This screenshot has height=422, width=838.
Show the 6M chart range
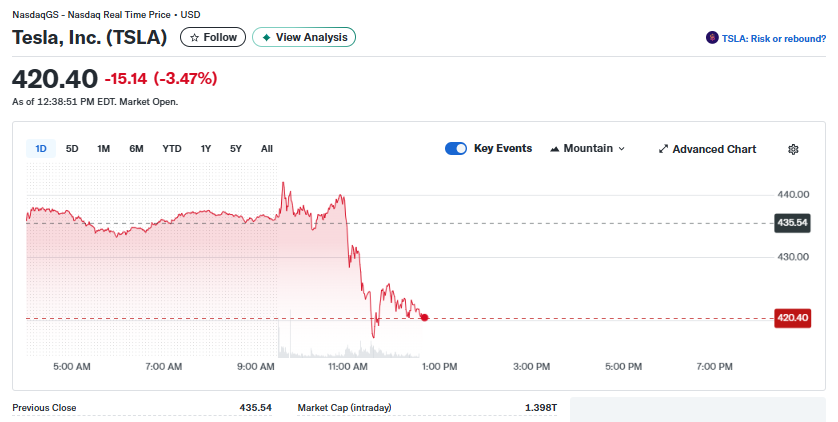coord(136,149)
